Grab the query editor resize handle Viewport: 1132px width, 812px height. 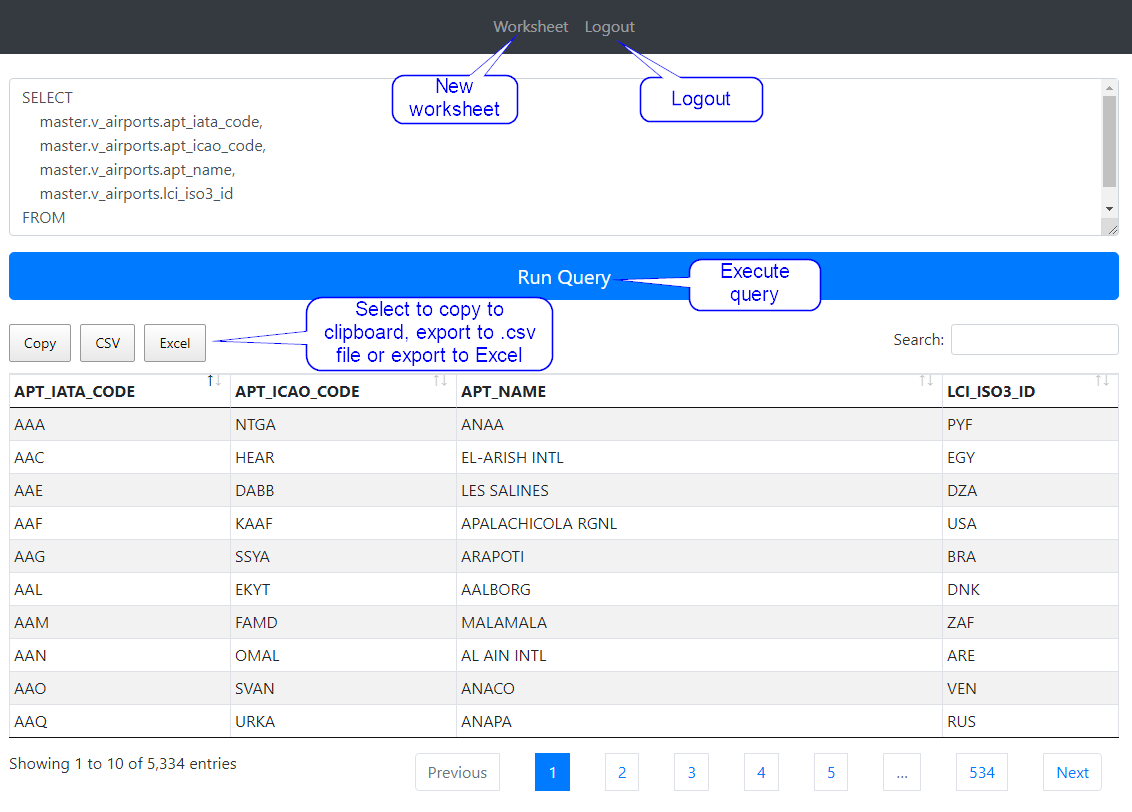click(1112, 229)
